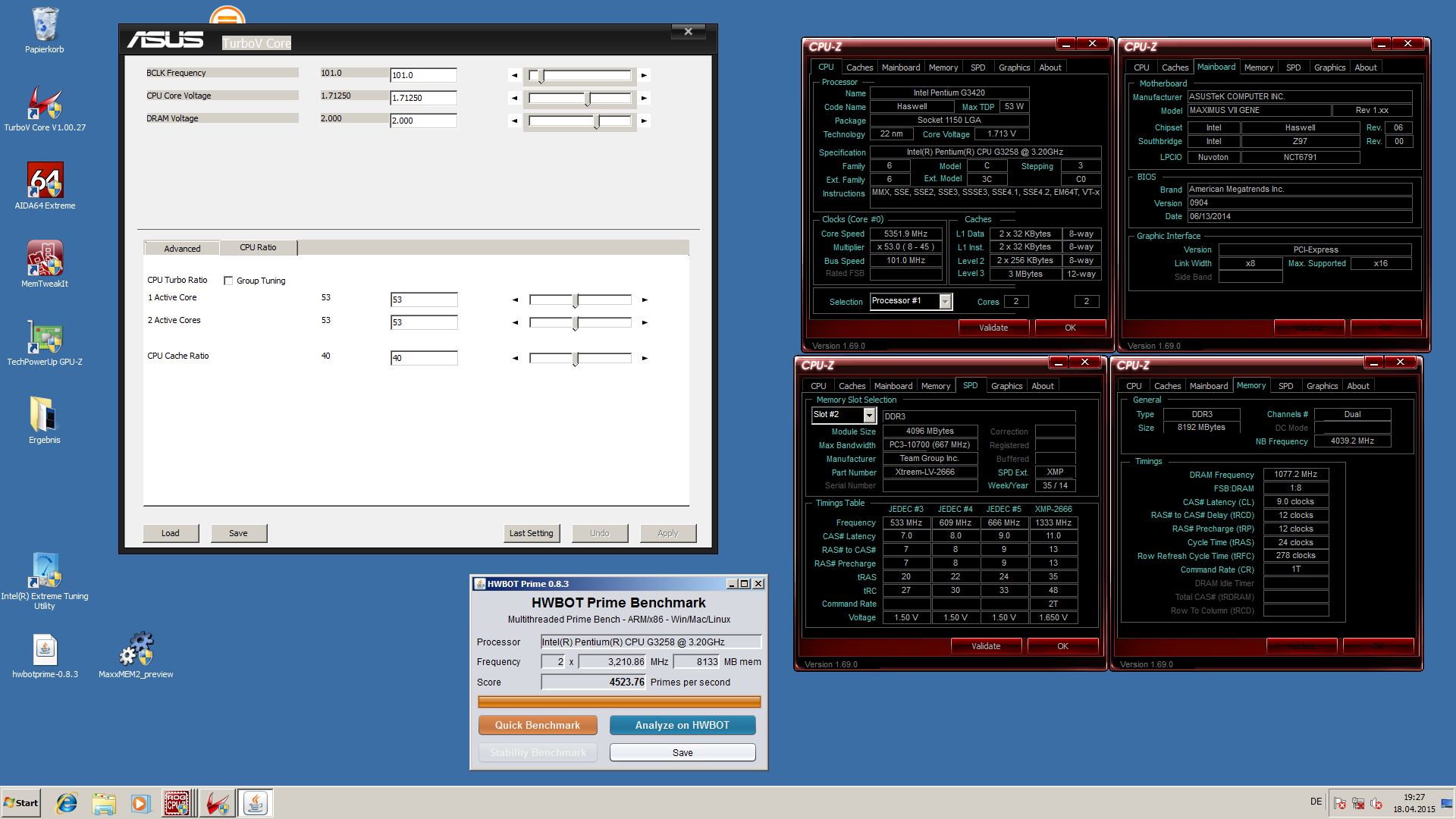Open Graphics tab in top-left CPU-Z

(1014, 67)
